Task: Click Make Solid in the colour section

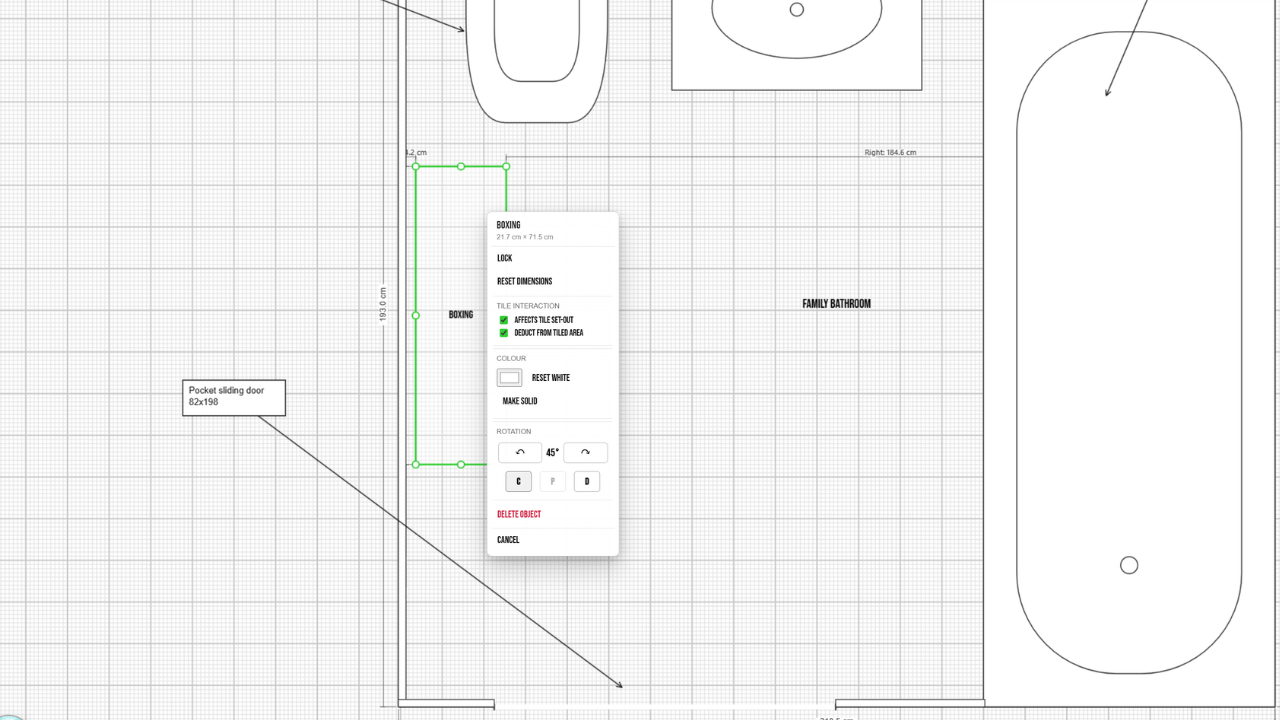Action: (520, 401)
